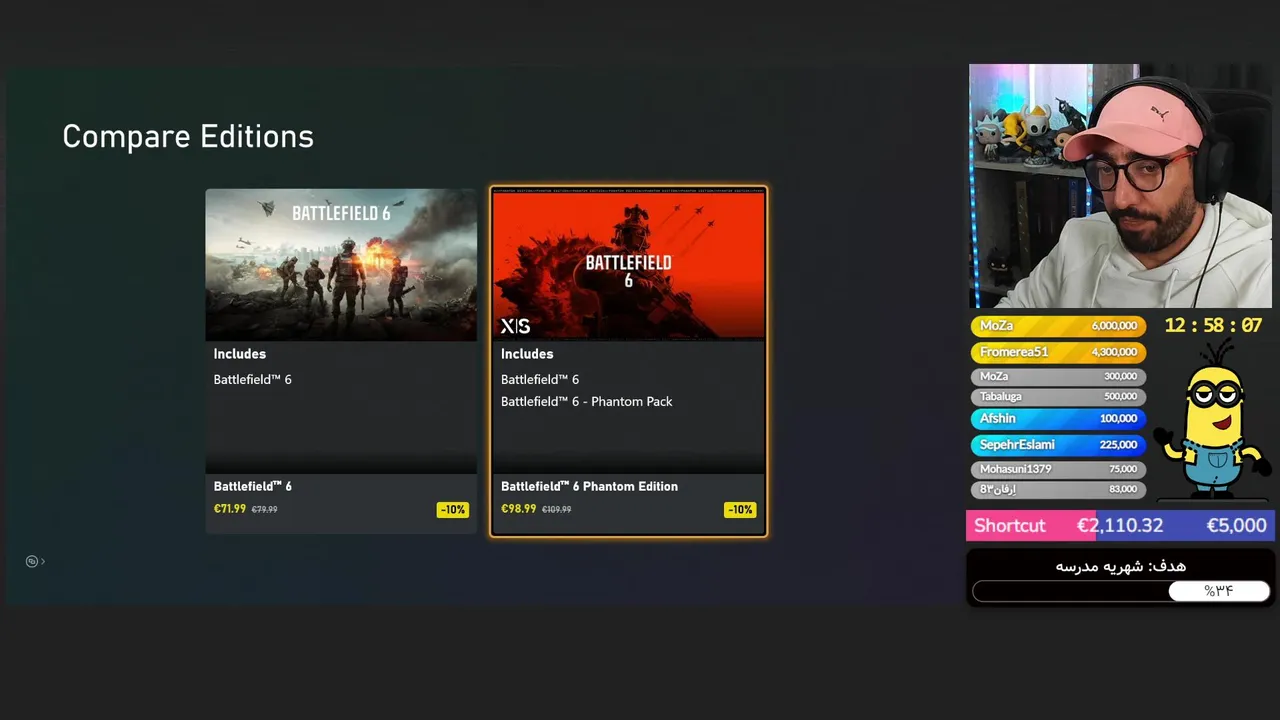Click the struck-through €109.99 original price
1280x720 pixels.
556,510
